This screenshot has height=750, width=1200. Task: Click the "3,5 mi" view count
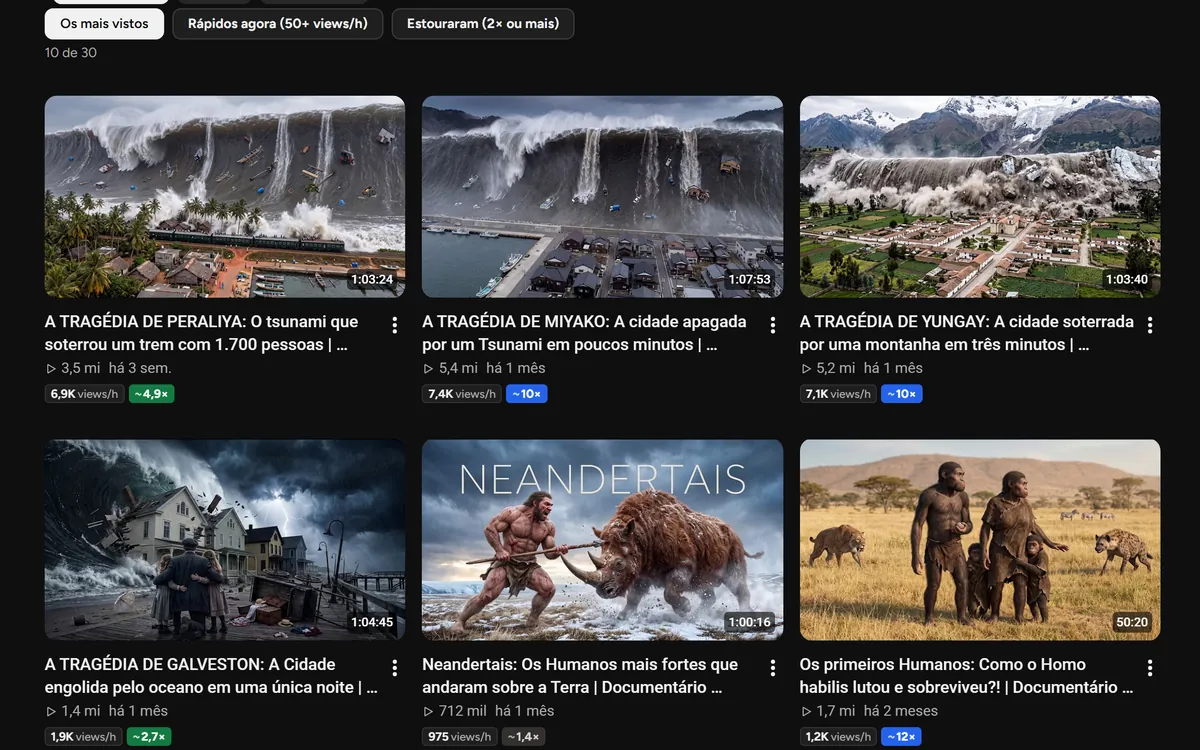pos(73,368)
